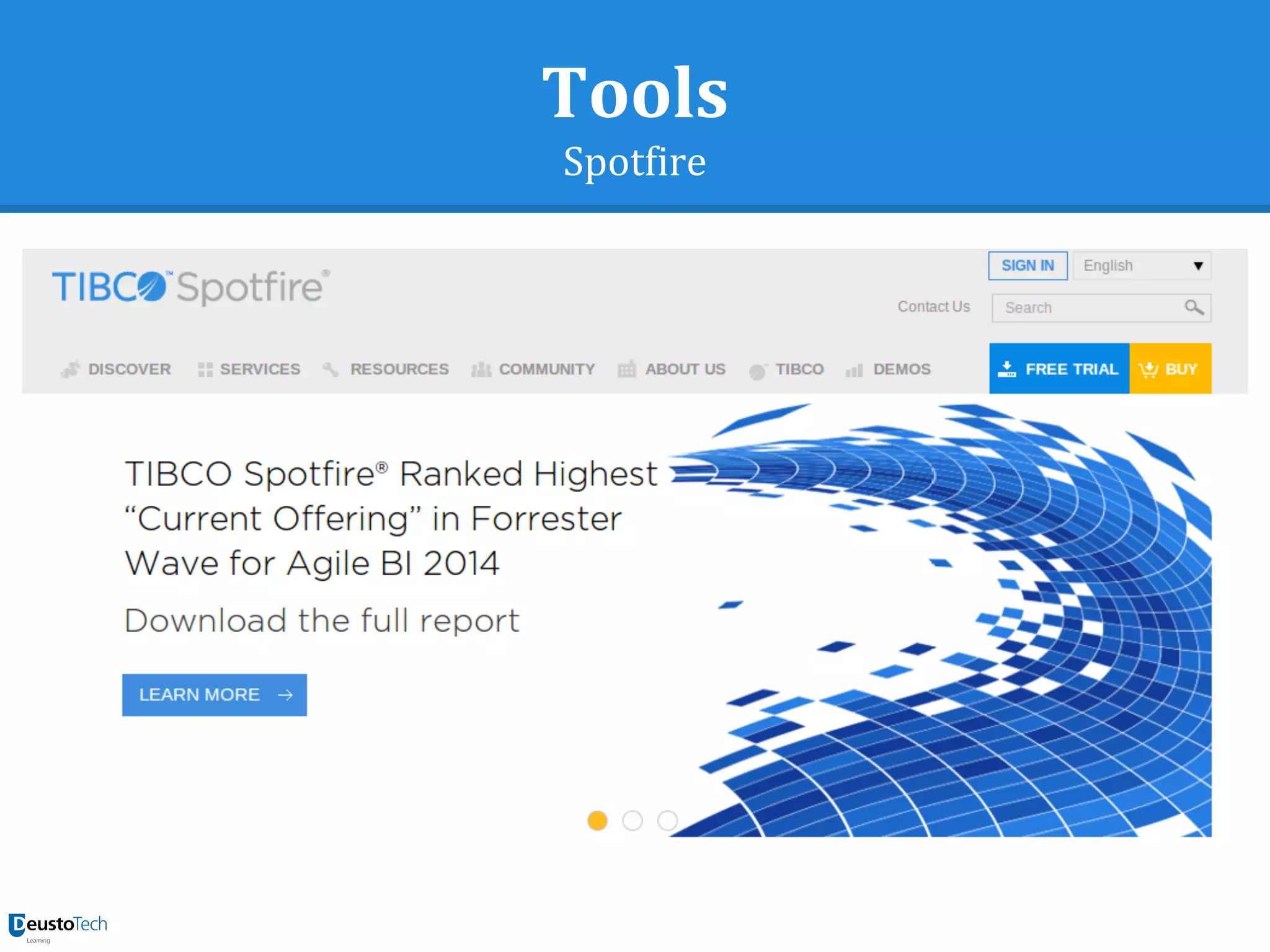The image size is (1270, 952).
Task: Click the TIBCO Spotfire logo
Action: tap(191, 287)
